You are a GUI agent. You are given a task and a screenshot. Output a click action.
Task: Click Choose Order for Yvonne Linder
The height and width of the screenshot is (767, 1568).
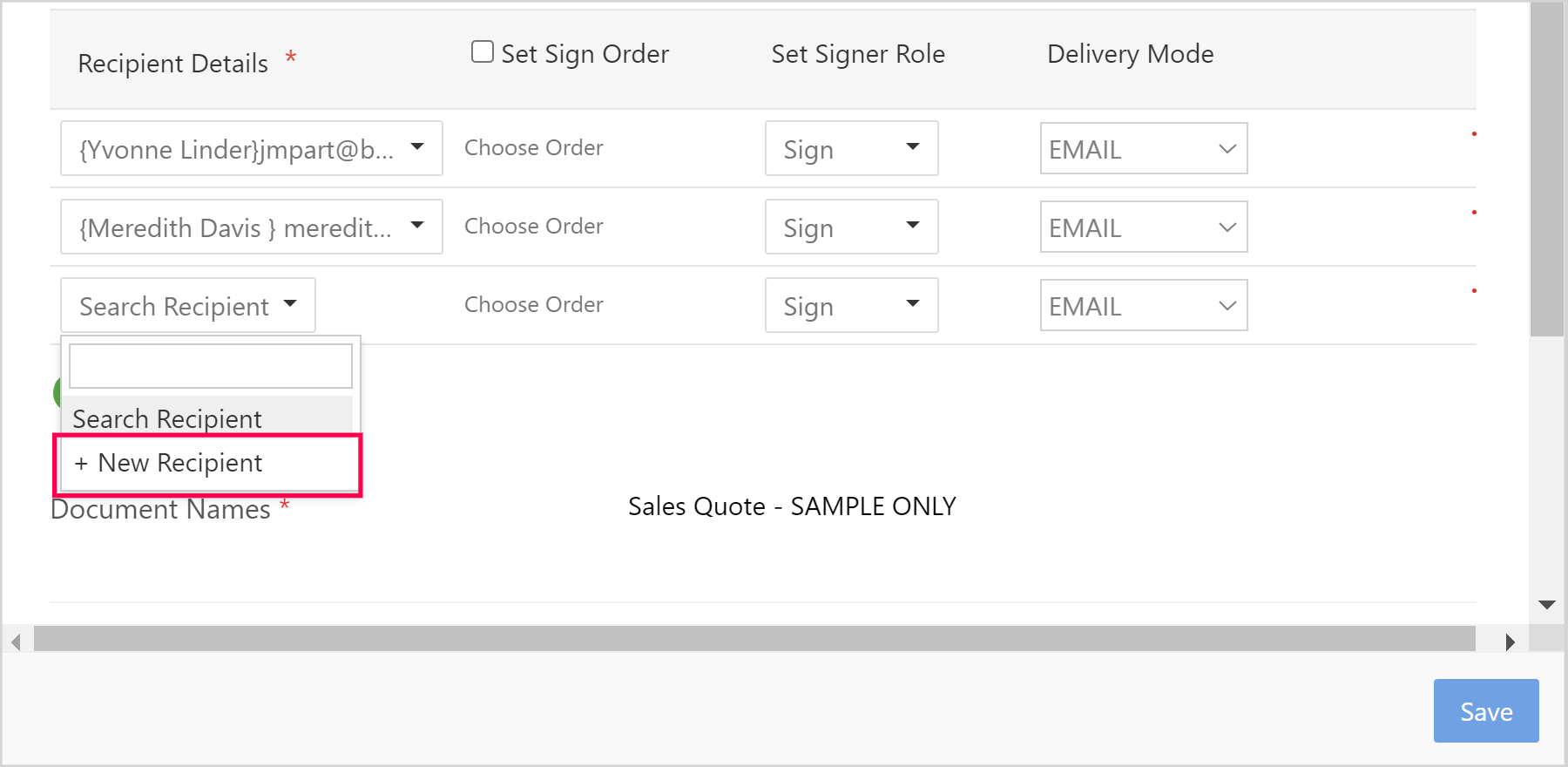(533, 148)
